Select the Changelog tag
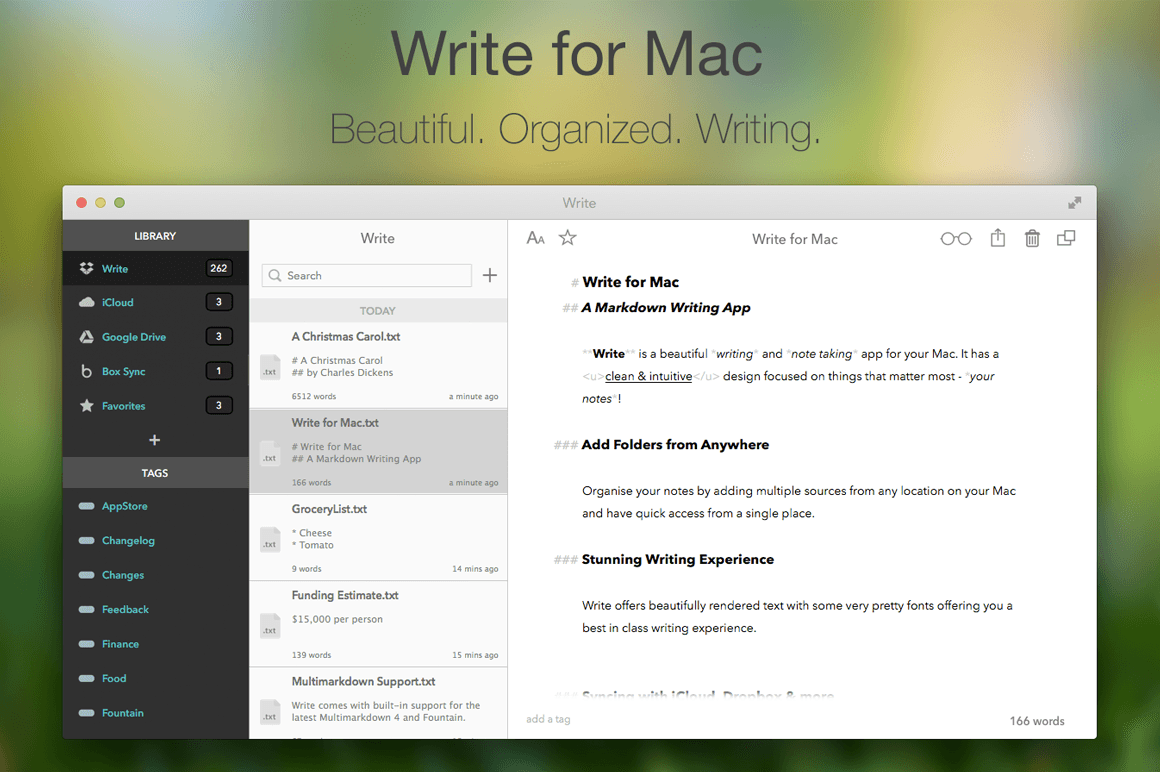 155,541
